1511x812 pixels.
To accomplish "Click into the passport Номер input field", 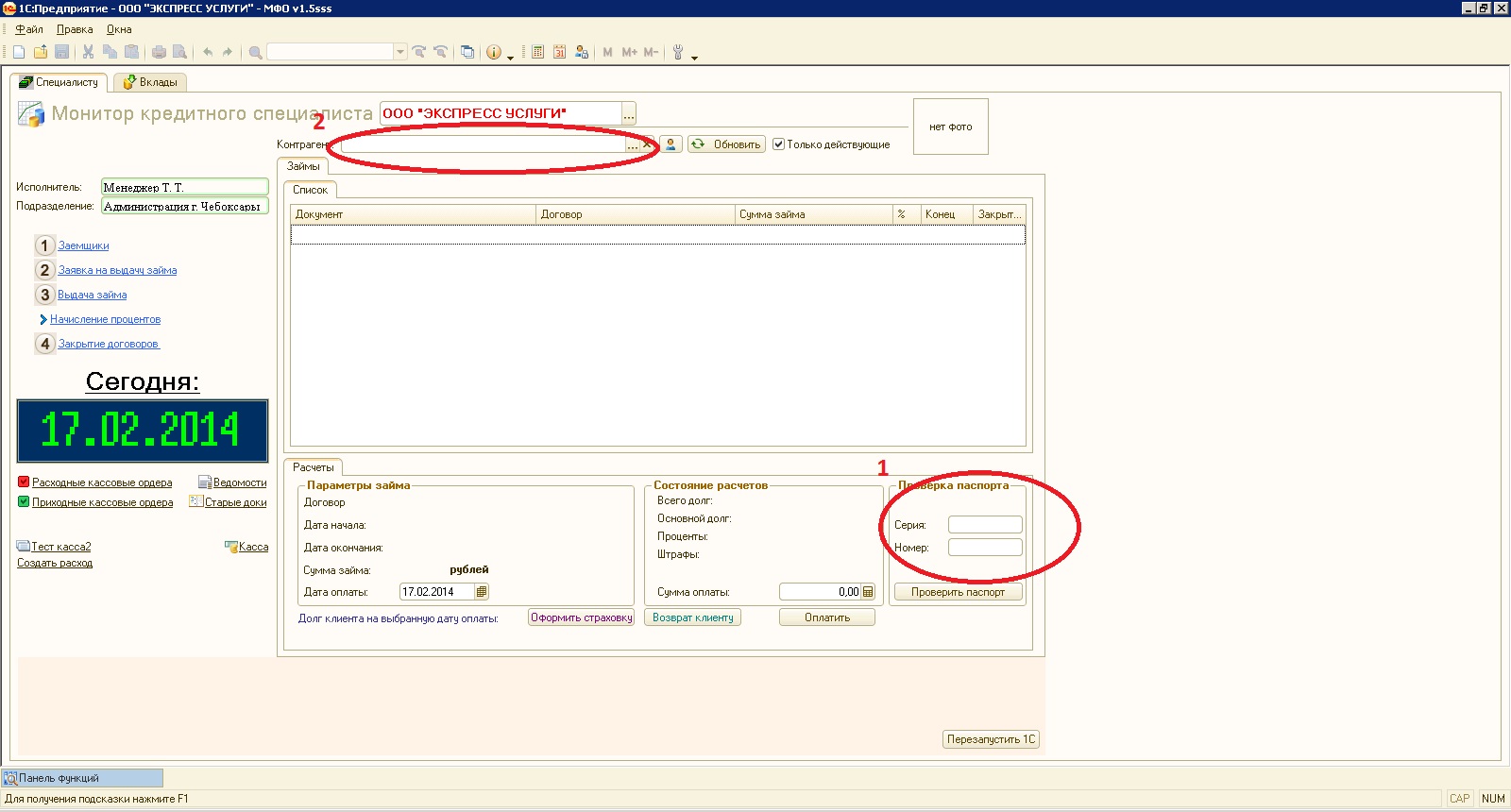I will click(985, 548).
